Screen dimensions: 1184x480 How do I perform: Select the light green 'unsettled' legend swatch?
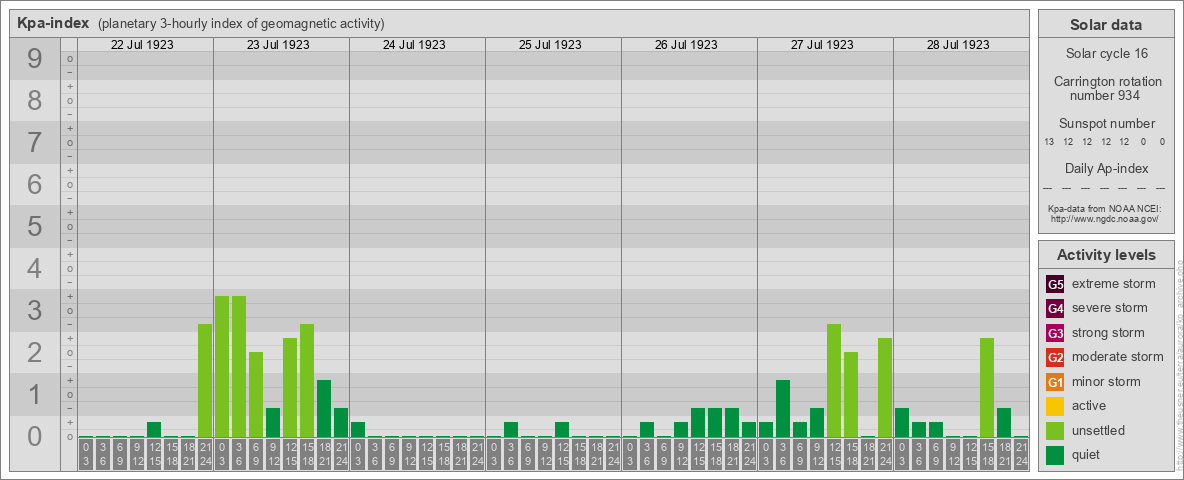(x=1055, y=430)
